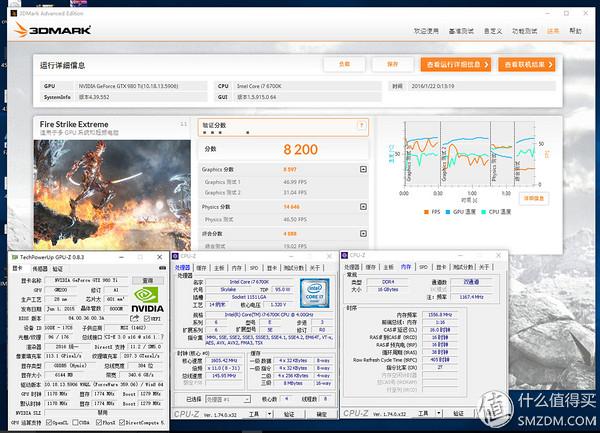Open the 自定义 menu in 3DMark

point(493,31)
